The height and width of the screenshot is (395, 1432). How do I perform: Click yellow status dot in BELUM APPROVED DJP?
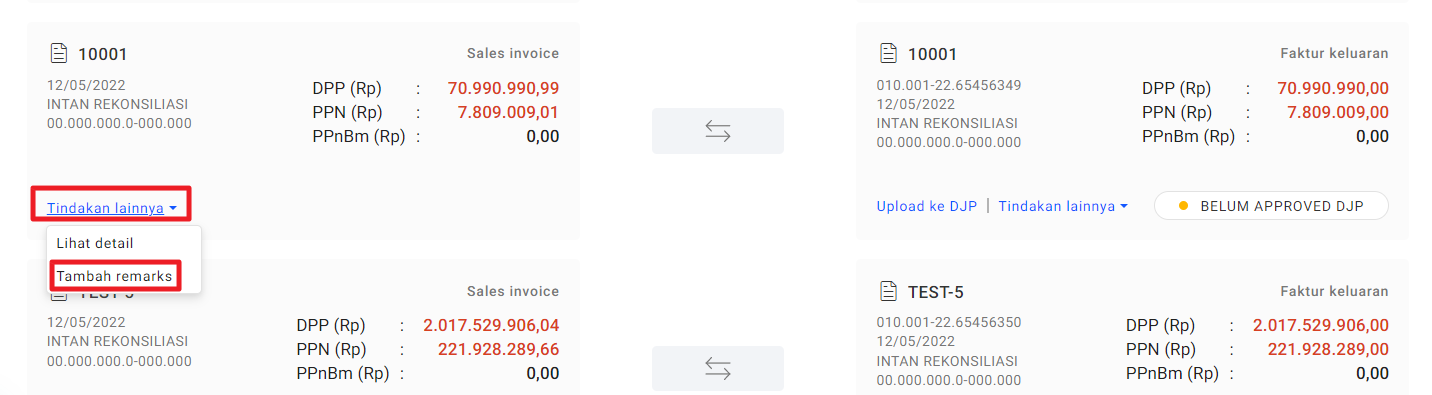[x=1183, y=206]
